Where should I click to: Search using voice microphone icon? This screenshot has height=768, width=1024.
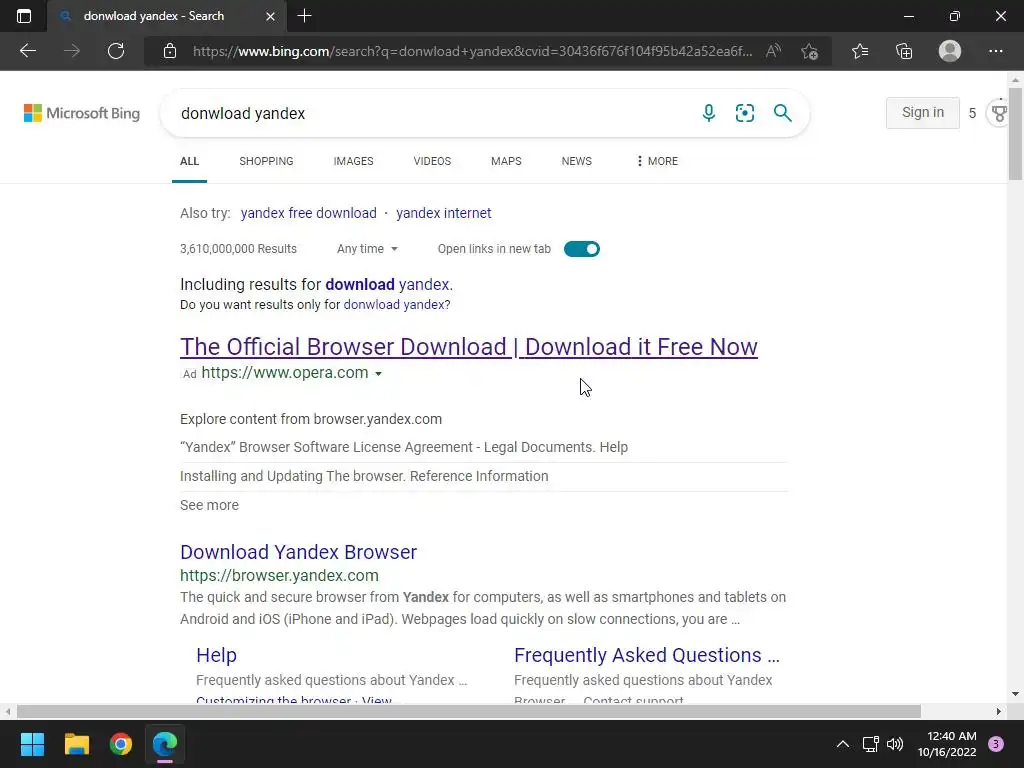pos(709,113)
